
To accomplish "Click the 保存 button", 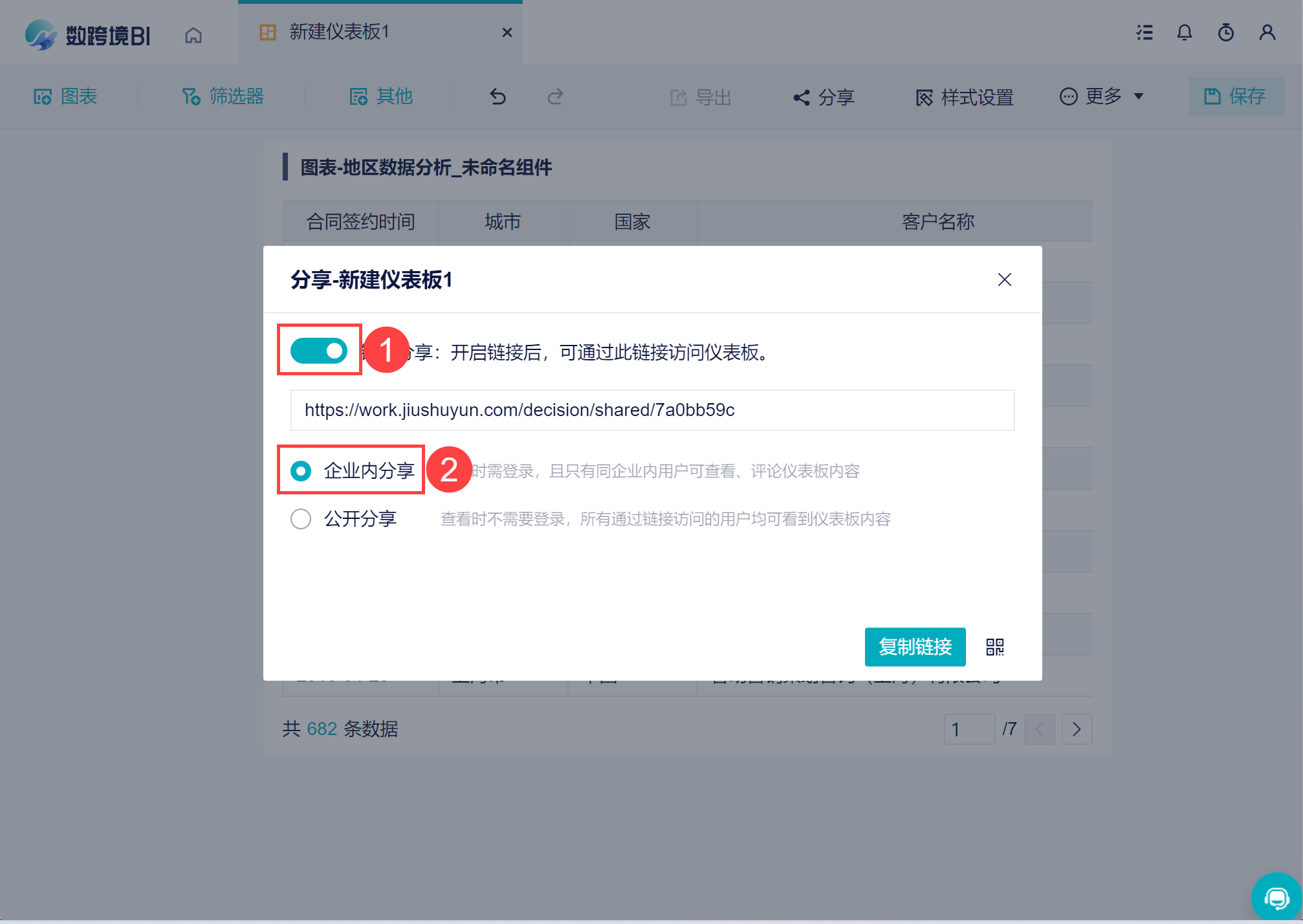I will 1236,97.
